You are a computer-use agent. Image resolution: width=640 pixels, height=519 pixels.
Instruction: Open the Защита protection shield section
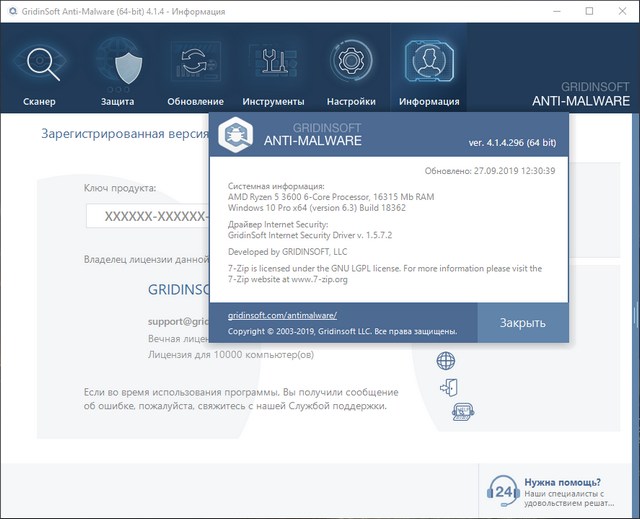tap(118, 71)
